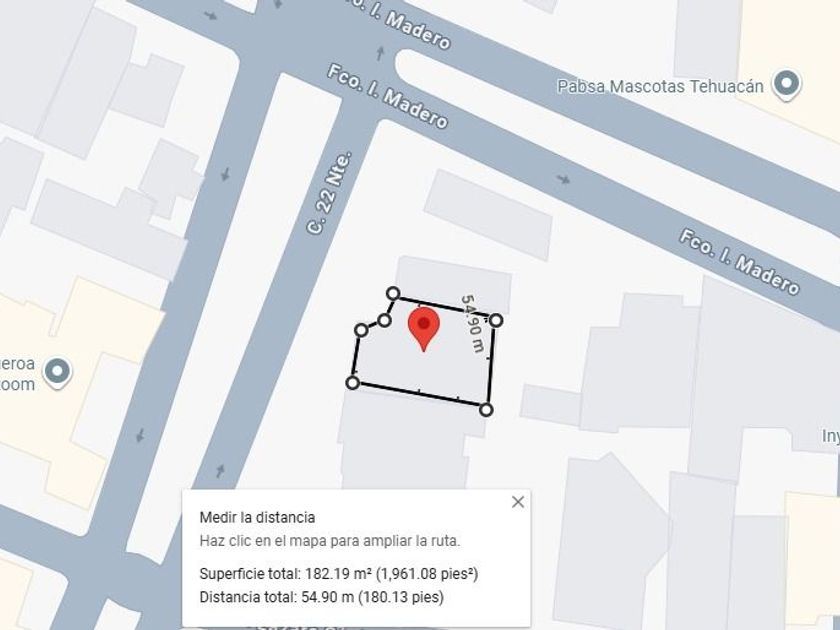Click the C. 22 Nte. street label
840x630 pixels.
330,193
